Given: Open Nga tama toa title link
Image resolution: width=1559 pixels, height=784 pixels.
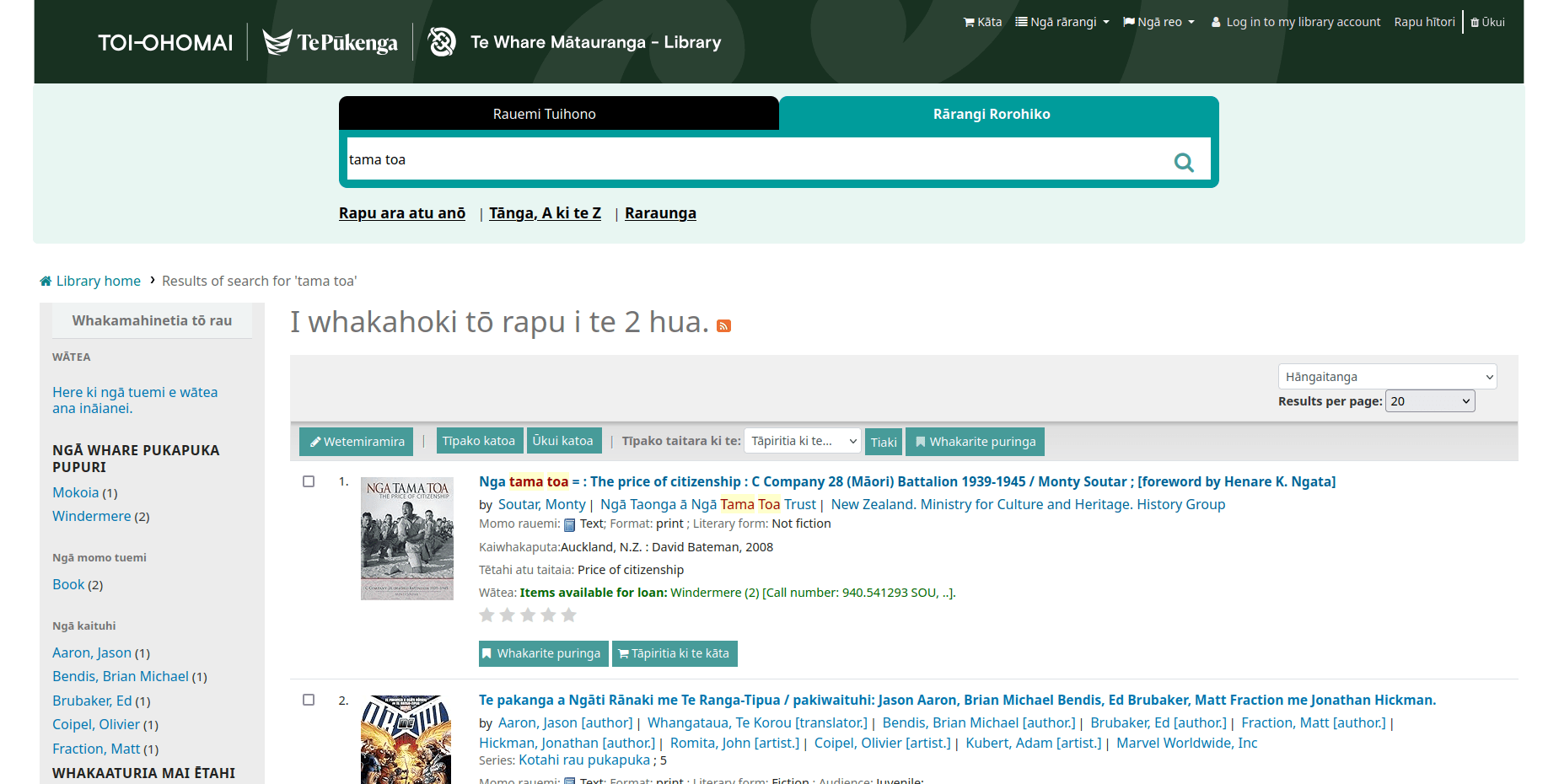Looking at the screenshot, I should point(907,481).
